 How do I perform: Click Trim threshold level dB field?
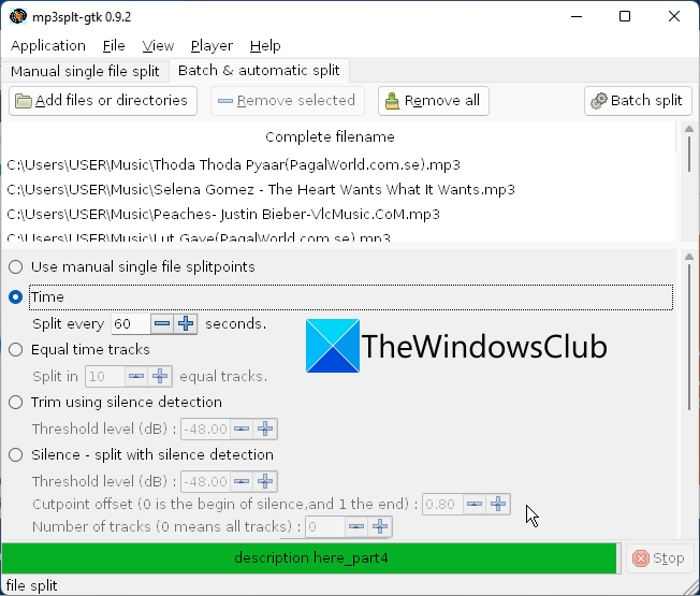205,429
